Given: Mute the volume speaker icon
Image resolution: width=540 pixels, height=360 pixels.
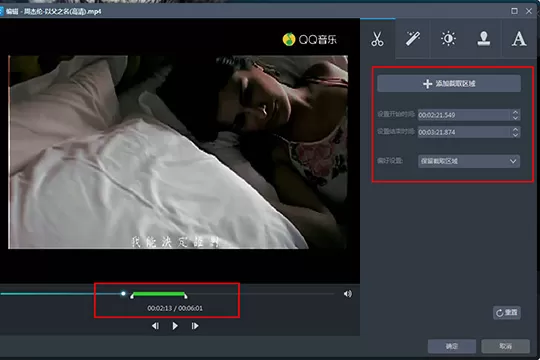Looking at the screenshot, I should (348, 294).
